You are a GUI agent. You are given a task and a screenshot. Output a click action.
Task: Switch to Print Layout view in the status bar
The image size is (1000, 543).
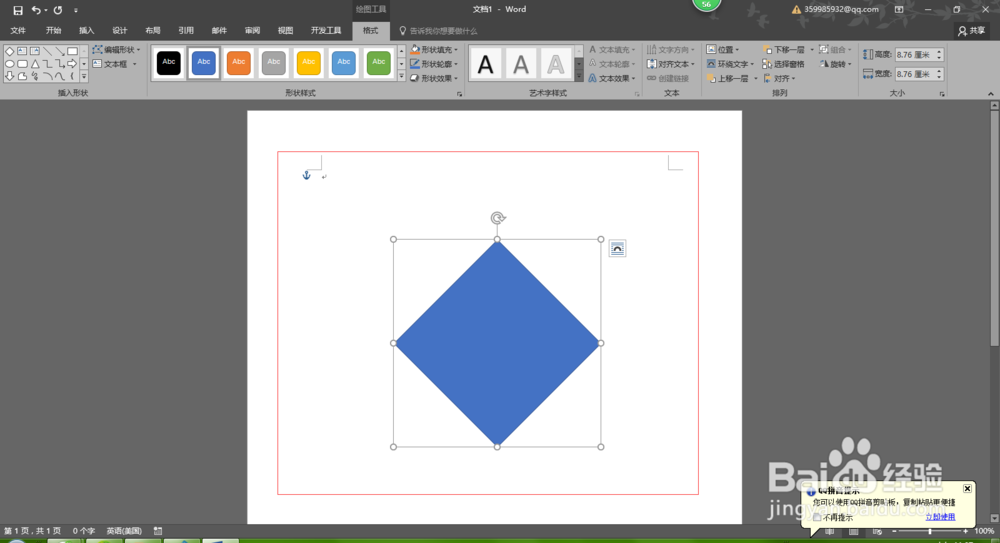(x=853, y=531)
